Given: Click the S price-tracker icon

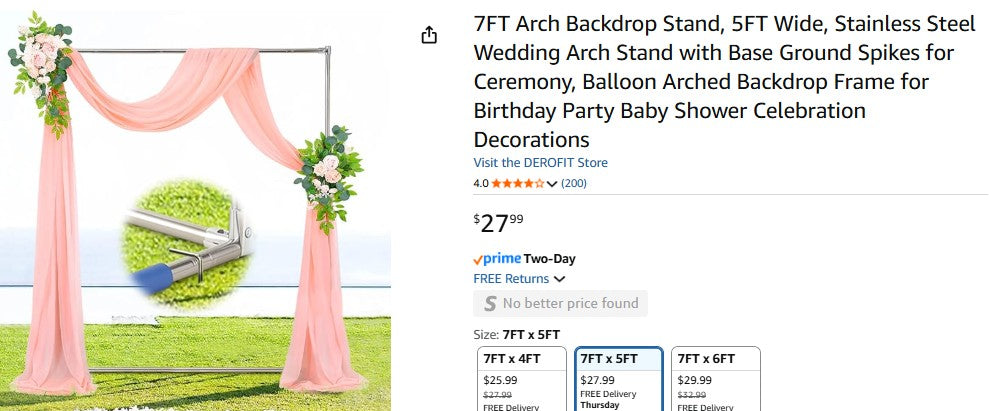Looking at the screenshot, I should 489,303.
